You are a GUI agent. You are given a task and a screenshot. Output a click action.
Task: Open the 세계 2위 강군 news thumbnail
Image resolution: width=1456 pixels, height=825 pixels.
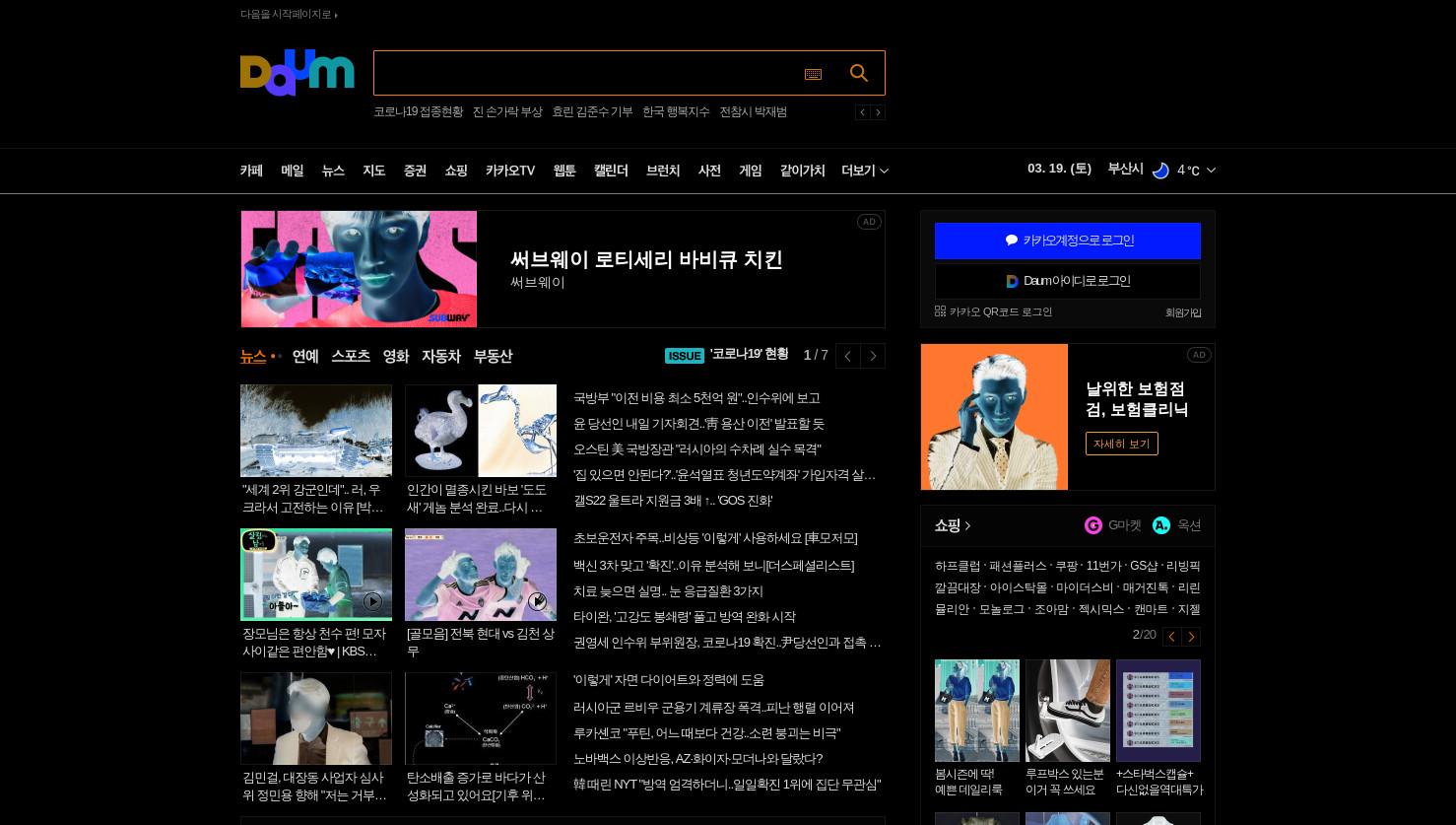click(x=316, y=431)
